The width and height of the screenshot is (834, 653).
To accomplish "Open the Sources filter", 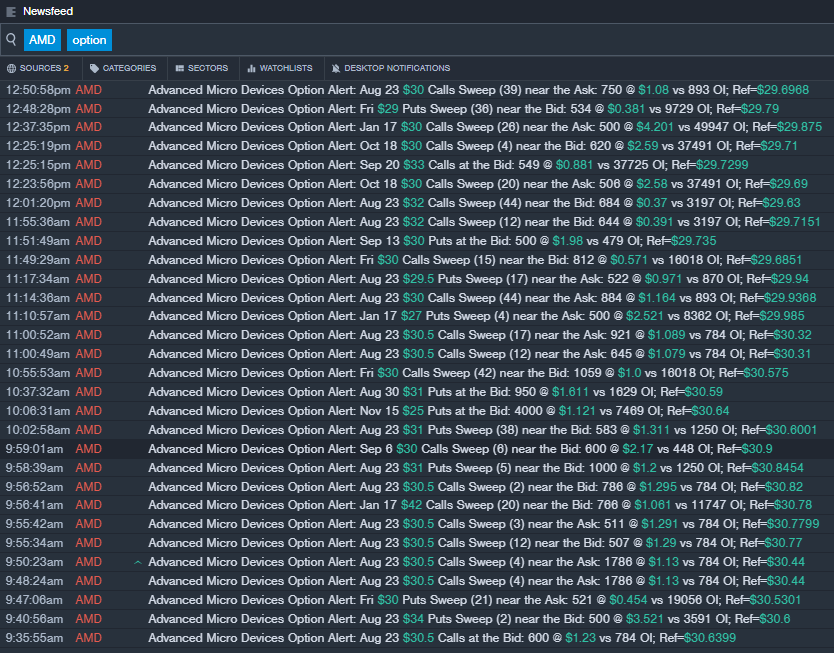I will [38, 68].
